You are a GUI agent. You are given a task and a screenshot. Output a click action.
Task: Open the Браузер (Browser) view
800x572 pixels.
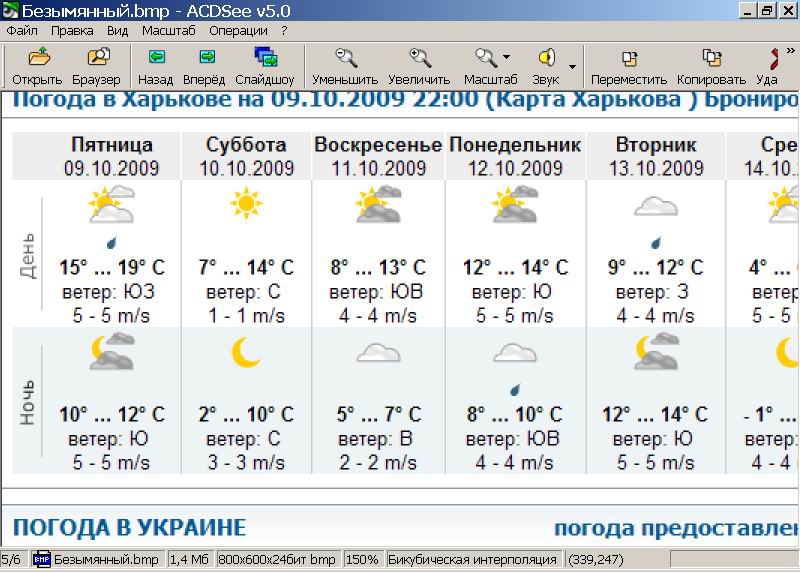click(96, 66)
